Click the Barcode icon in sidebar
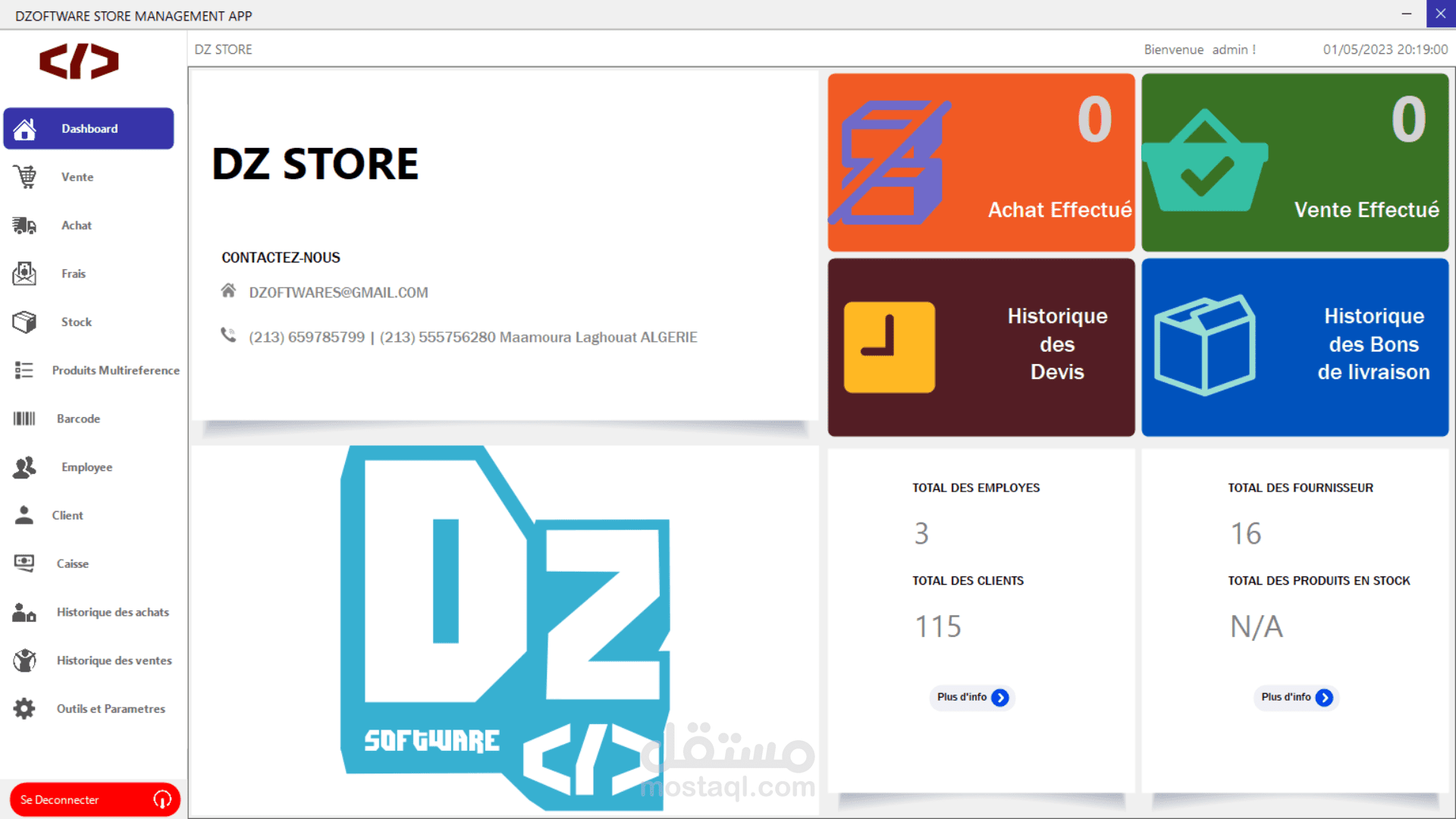 click(x=24, y=419)
